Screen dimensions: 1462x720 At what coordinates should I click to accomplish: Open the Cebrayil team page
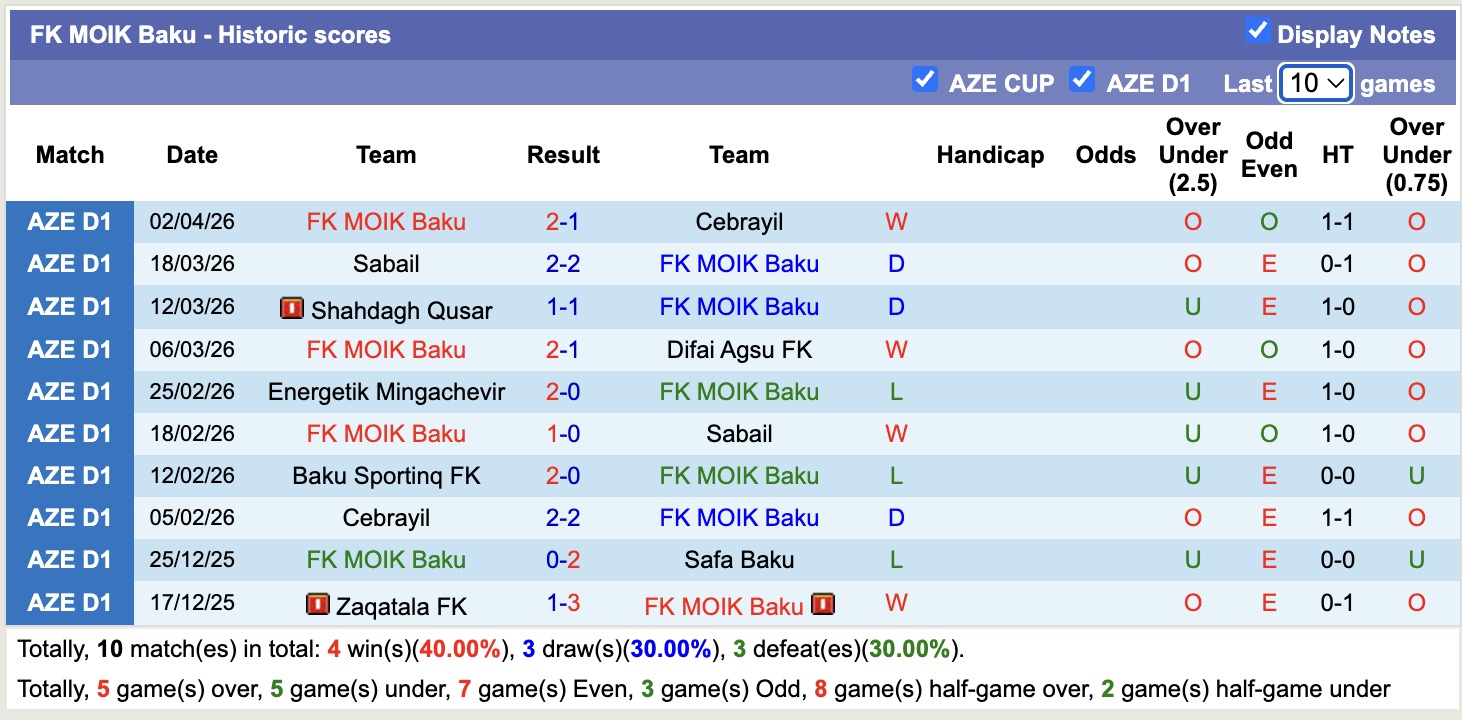(739, 222)
